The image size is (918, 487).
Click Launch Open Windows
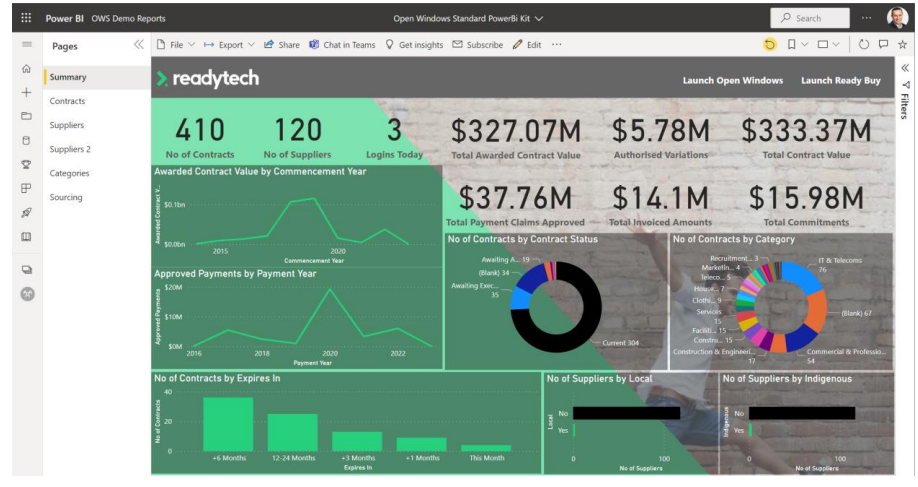coord(732,81)
